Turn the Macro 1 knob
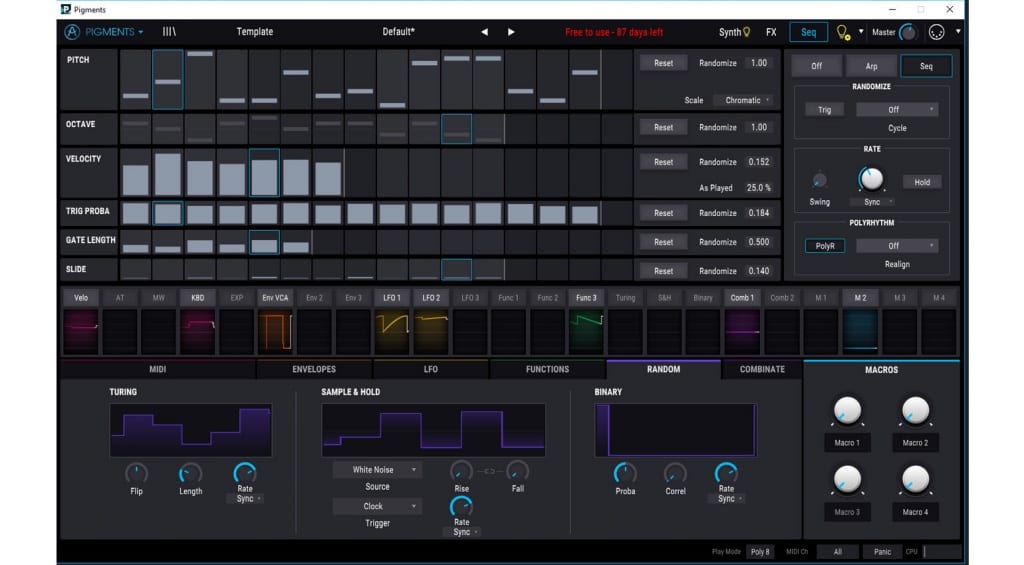This screenshot has height=565, width=1024. pos(847,411)
